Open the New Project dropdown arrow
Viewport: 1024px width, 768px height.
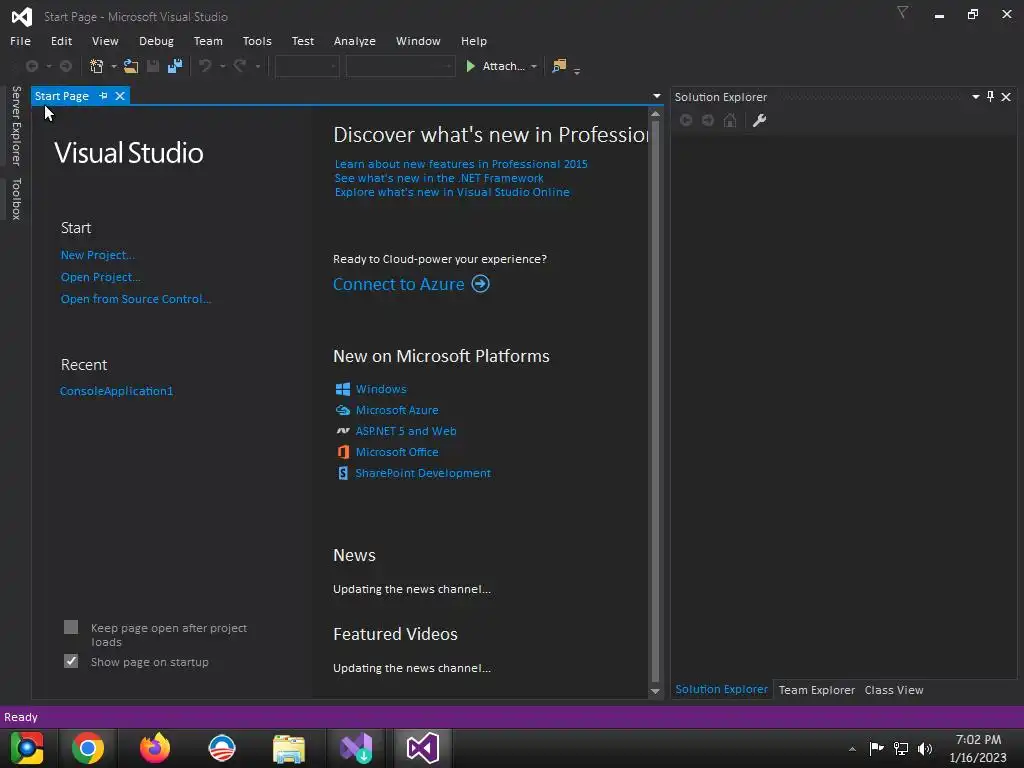pos(114,67)
